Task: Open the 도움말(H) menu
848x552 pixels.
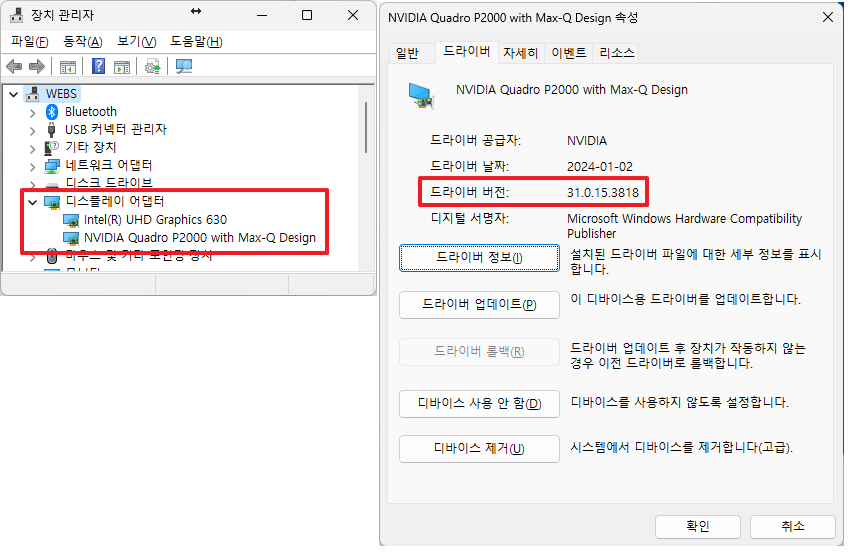Action: point(196,42)
